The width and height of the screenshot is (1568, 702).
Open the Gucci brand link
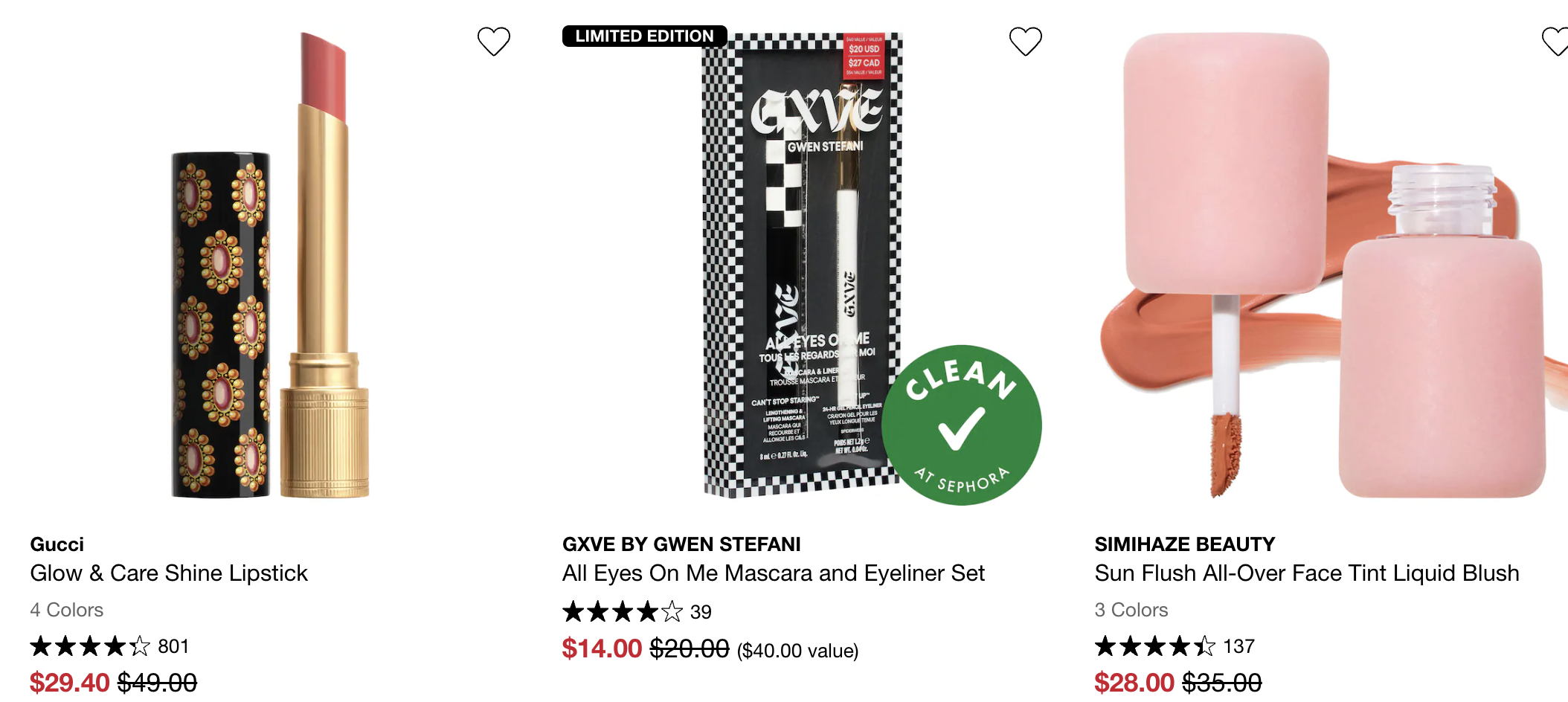(57, 544)
